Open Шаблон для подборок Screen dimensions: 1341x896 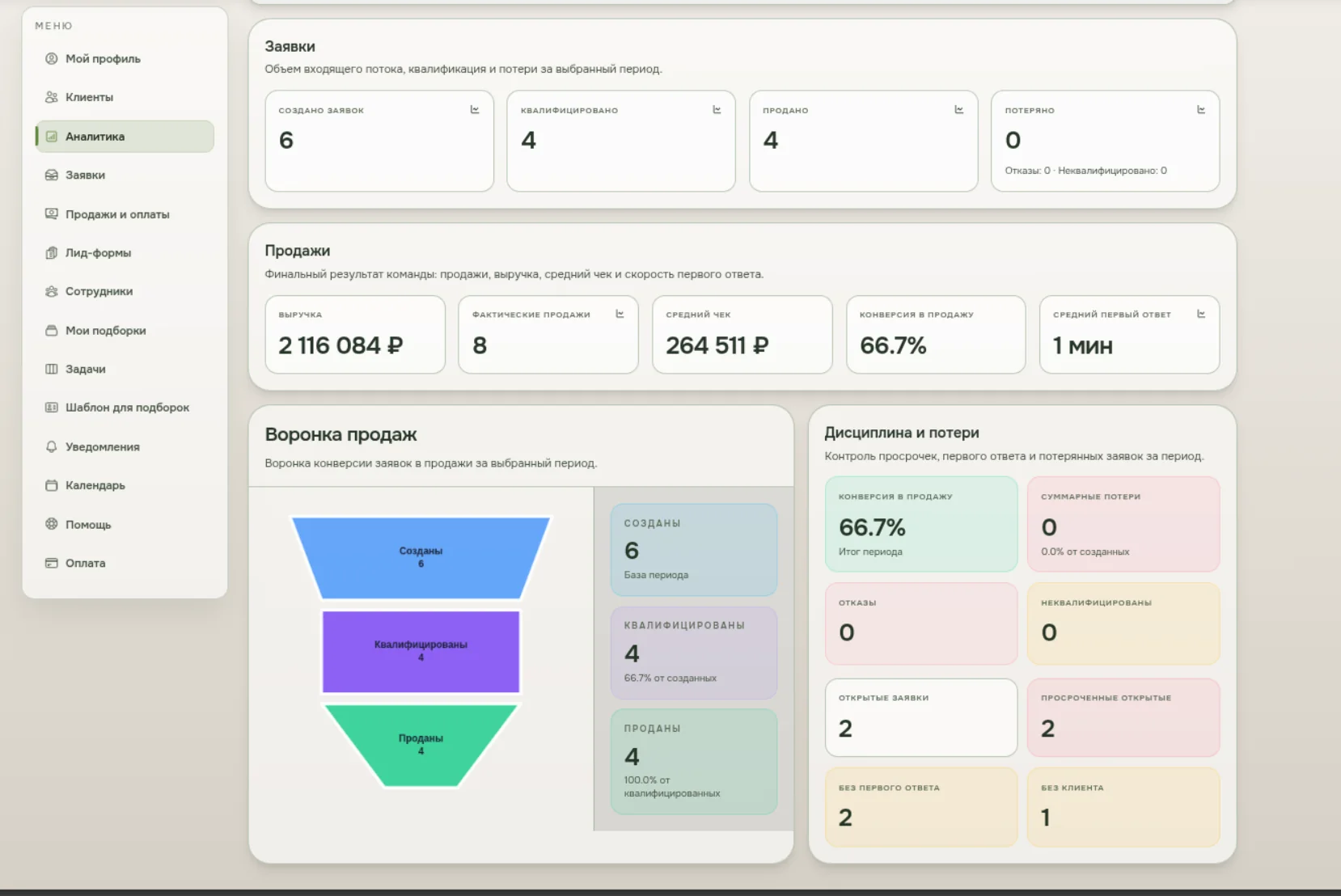(x=125, y=408)
